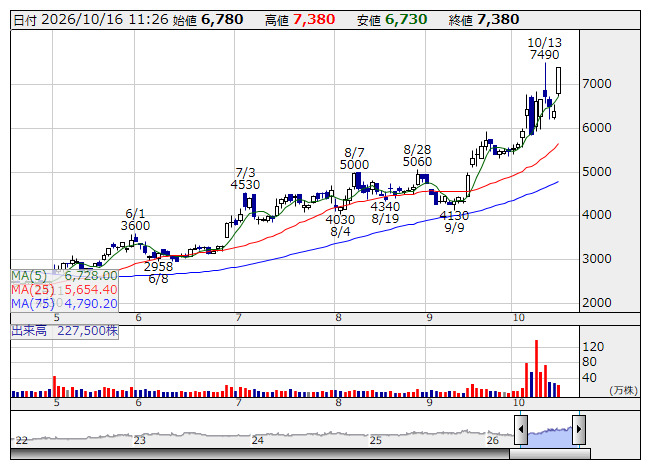Click the 2000 price axis label
This screenshot has width=653, height=470.
[597, 303]
